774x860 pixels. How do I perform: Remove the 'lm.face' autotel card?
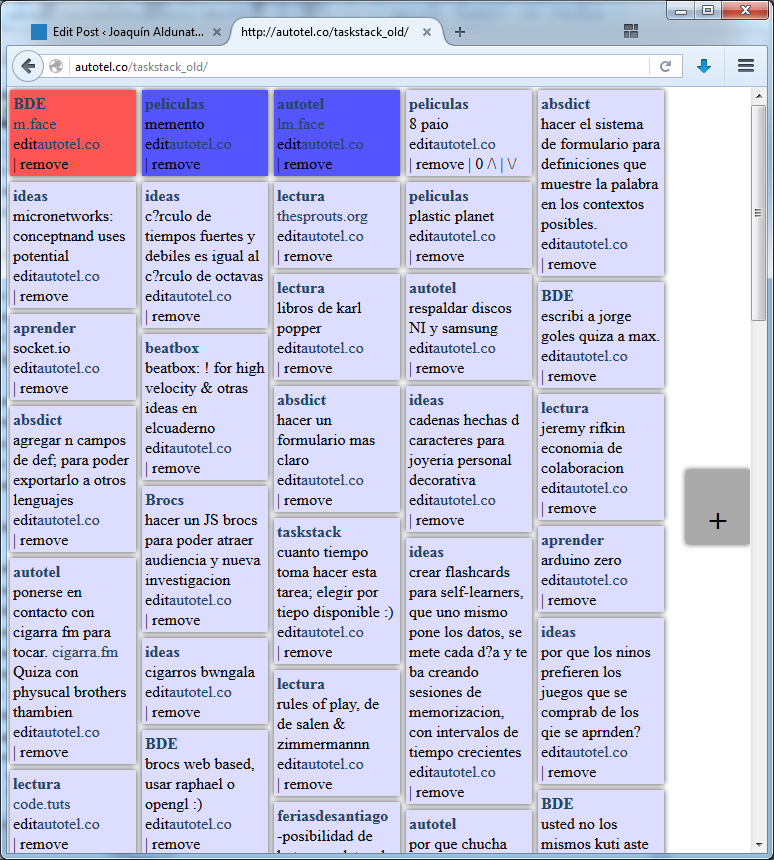coord(308,164)
